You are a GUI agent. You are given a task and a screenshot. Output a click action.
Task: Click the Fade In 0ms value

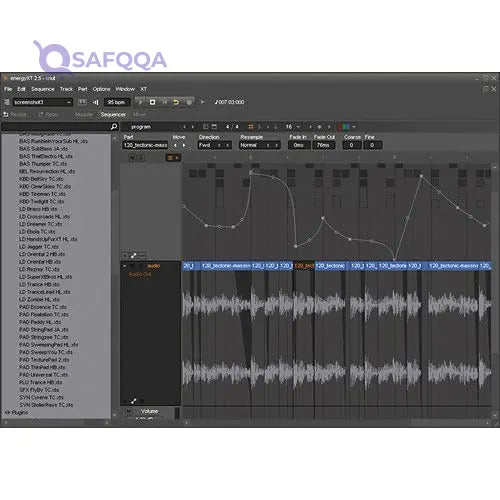coord(299,145)
